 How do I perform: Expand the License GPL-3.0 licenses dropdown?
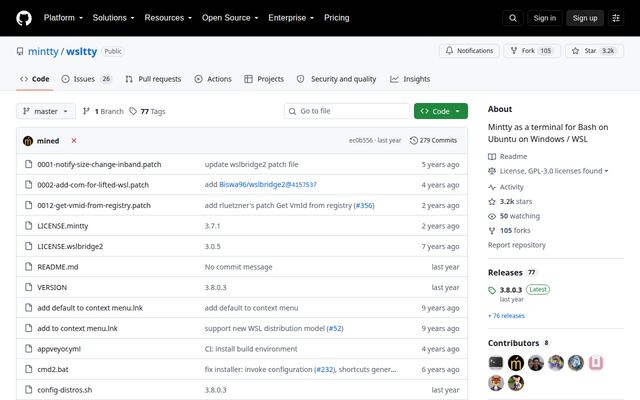tap(554, 171)
